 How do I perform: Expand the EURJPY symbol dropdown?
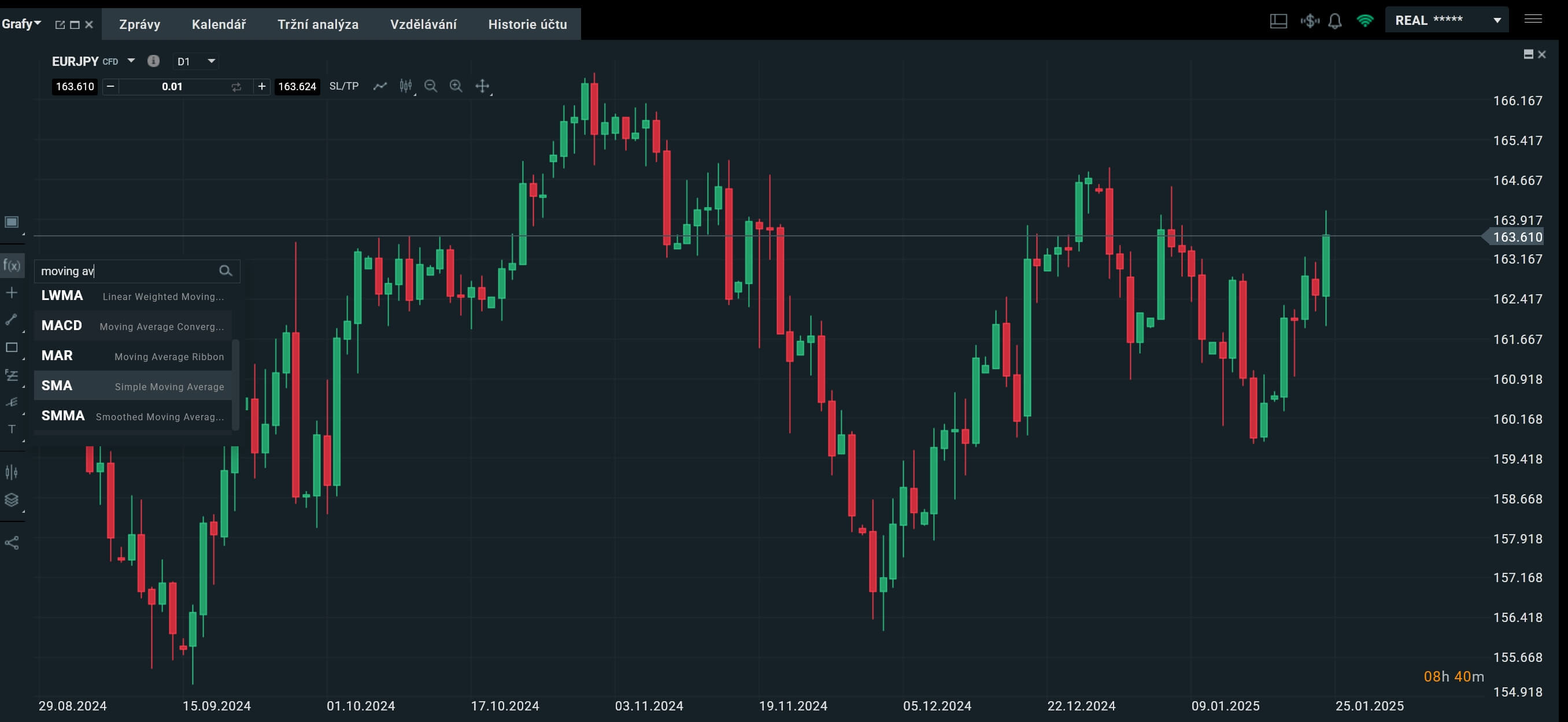(x=131, y=61)
